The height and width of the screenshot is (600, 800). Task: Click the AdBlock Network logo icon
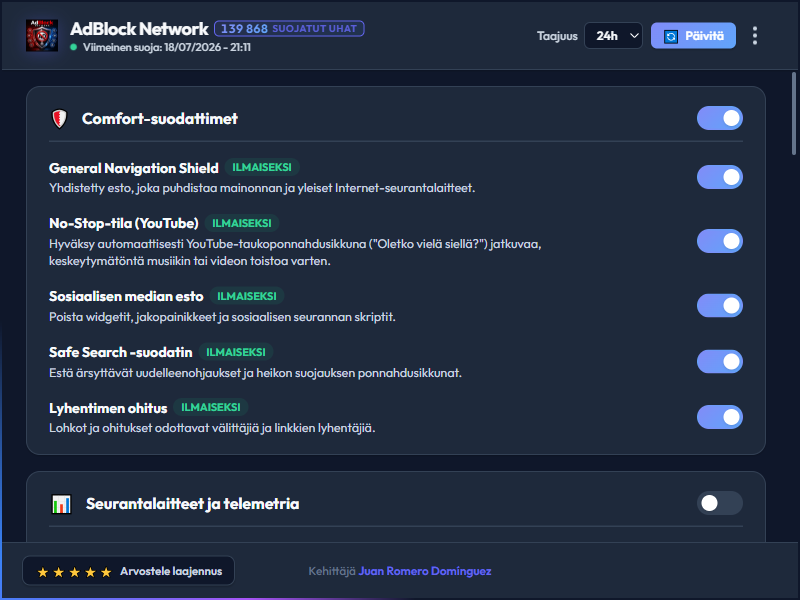click(42, 36)
